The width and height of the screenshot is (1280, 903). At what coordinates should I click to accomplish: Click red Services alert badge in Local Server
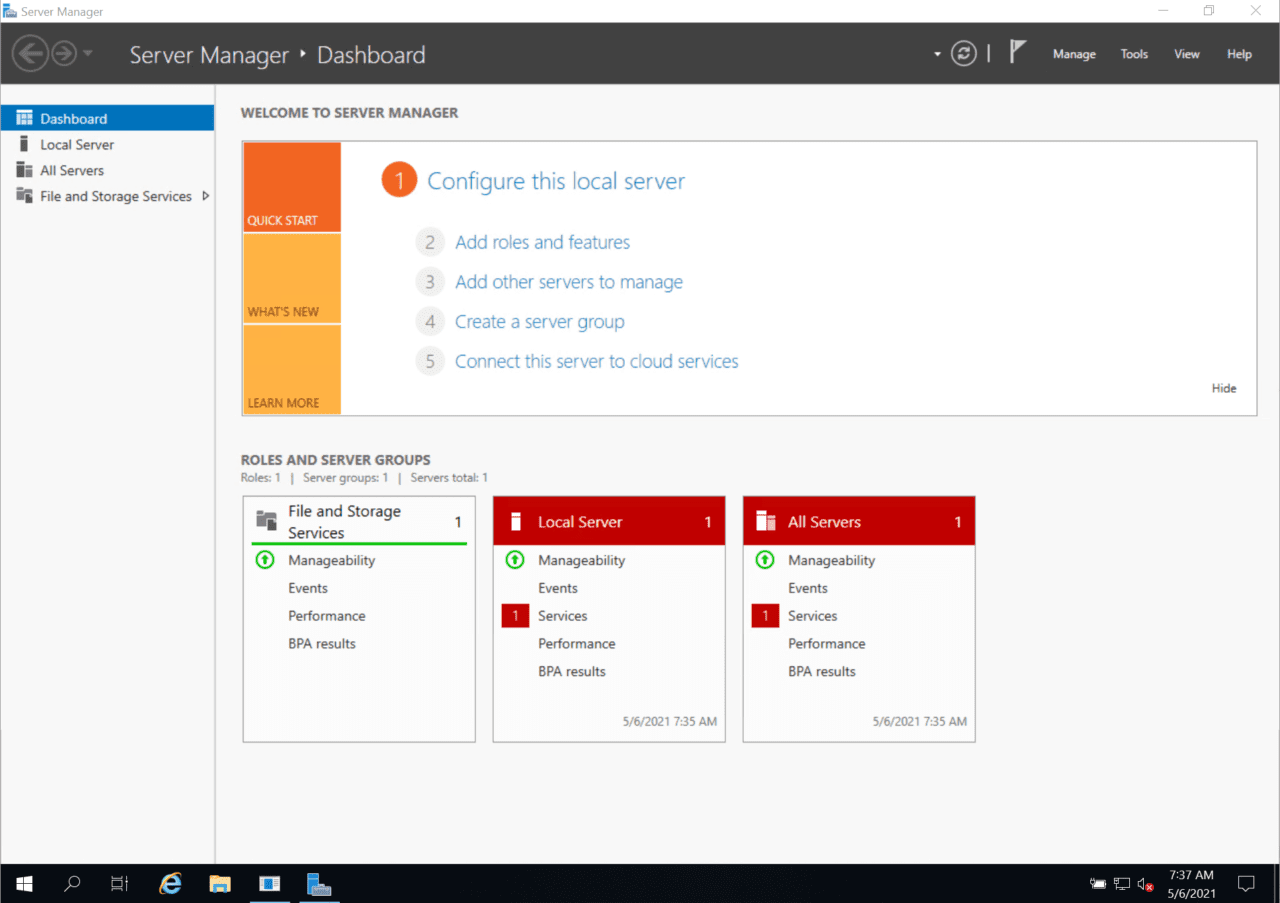tap(515, 616)
